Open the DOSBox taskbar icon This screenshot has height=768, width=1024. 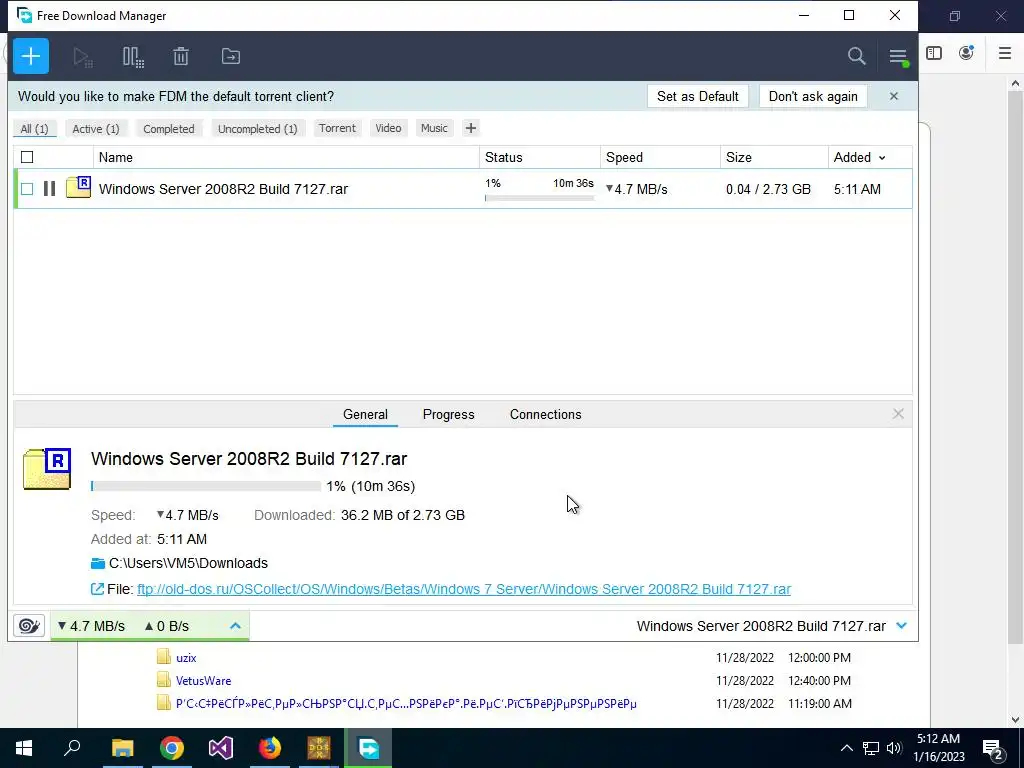pyautogui.click(x=319, y=748)
